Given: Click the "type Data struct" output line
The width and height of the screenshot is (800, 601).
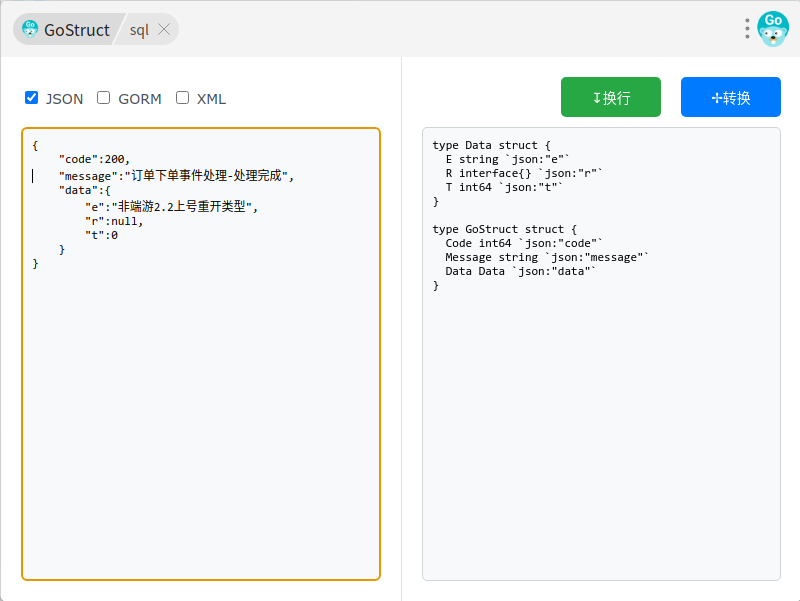Looking at the screenshot, I should (x=491, y=145).
